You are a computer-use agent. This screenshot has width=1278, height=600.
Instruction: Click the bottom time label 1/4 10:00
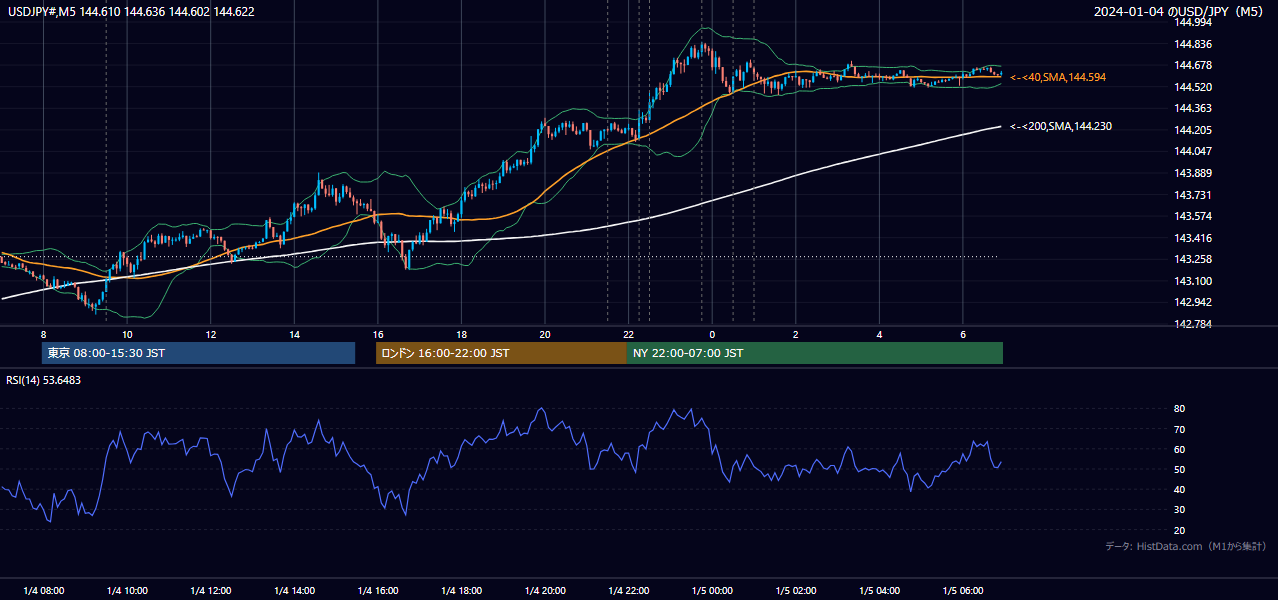pos(127,590)
